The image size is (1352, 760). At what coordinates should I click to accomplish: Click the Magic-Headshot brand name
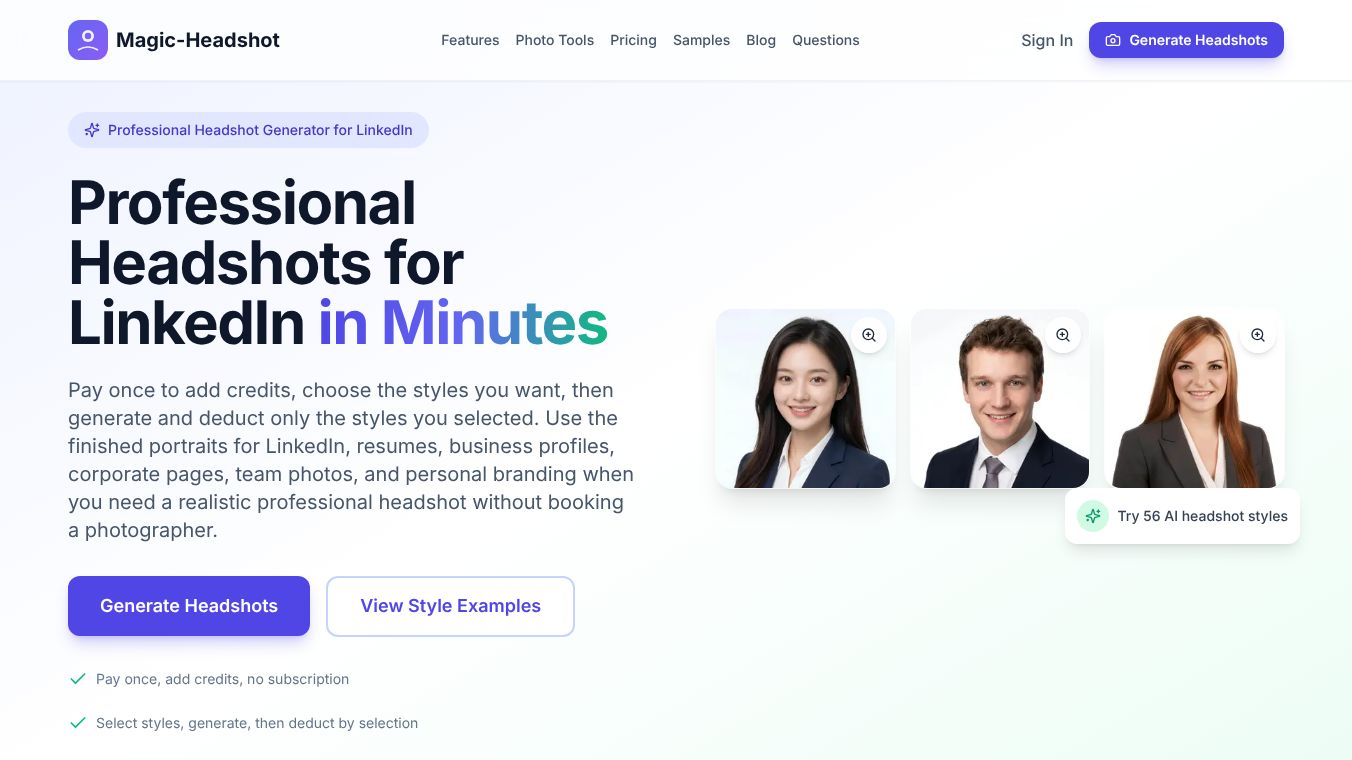pos(198,40)
